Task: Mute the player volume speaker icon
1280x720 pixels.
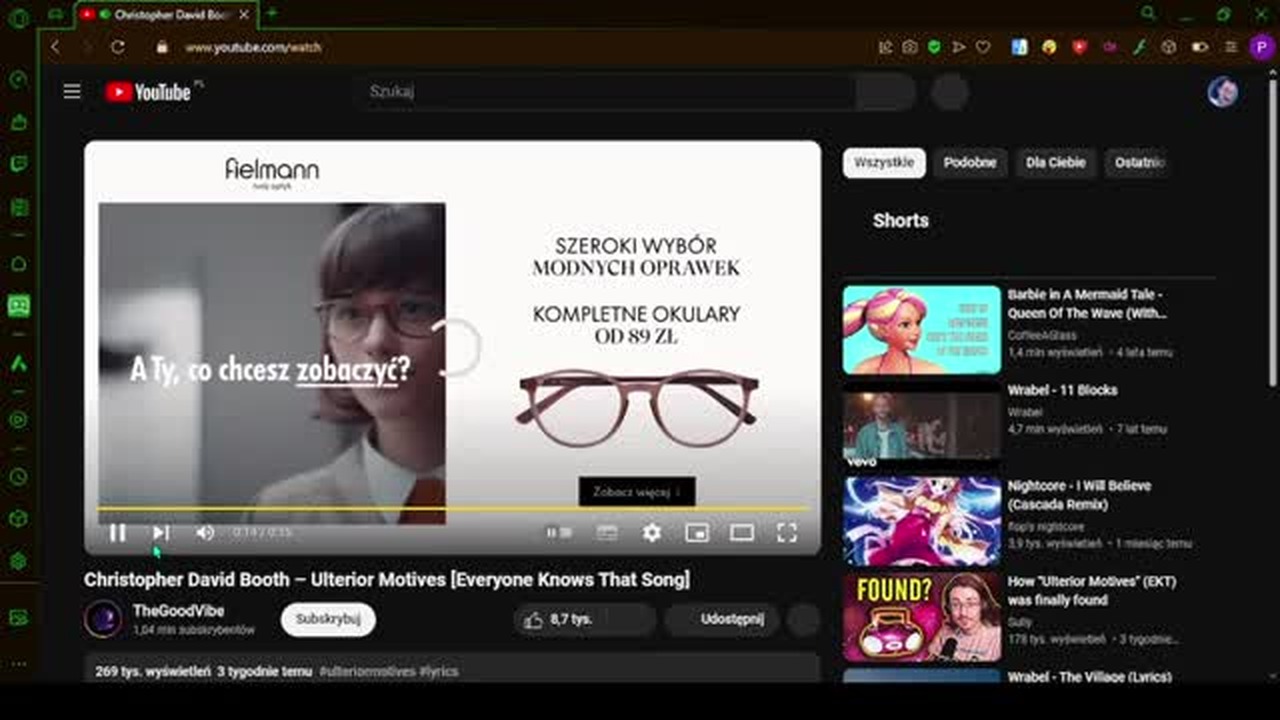Action: pyautogui.click(x=205, y=533)
